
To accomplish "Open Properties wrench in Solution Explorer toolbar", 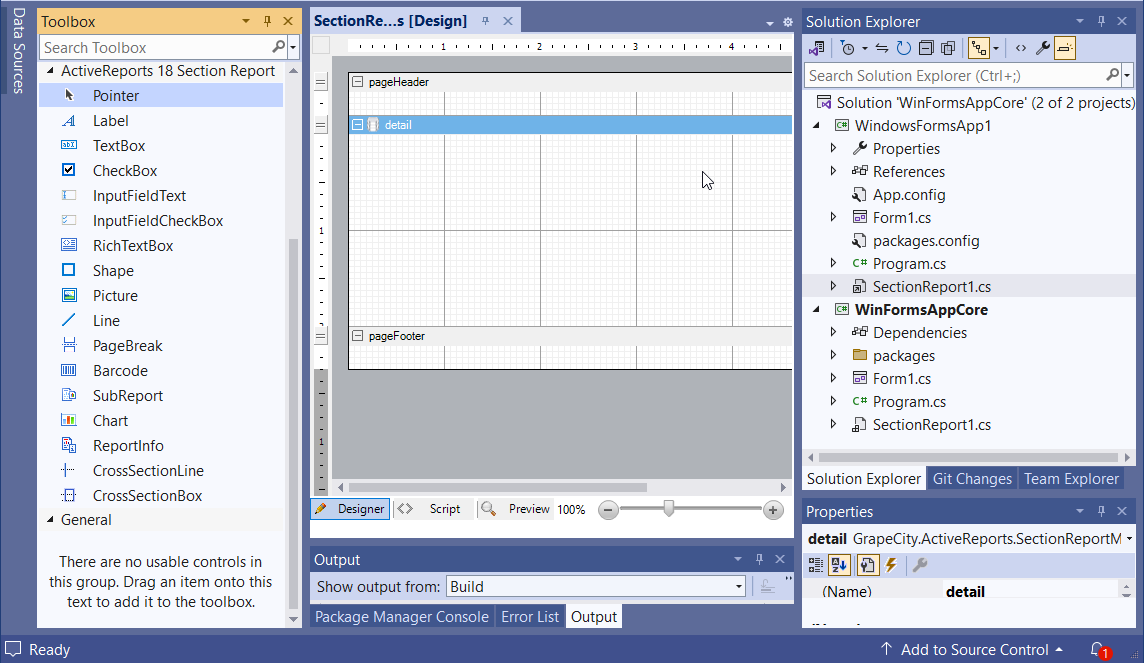I will (x=1043, y=48).
